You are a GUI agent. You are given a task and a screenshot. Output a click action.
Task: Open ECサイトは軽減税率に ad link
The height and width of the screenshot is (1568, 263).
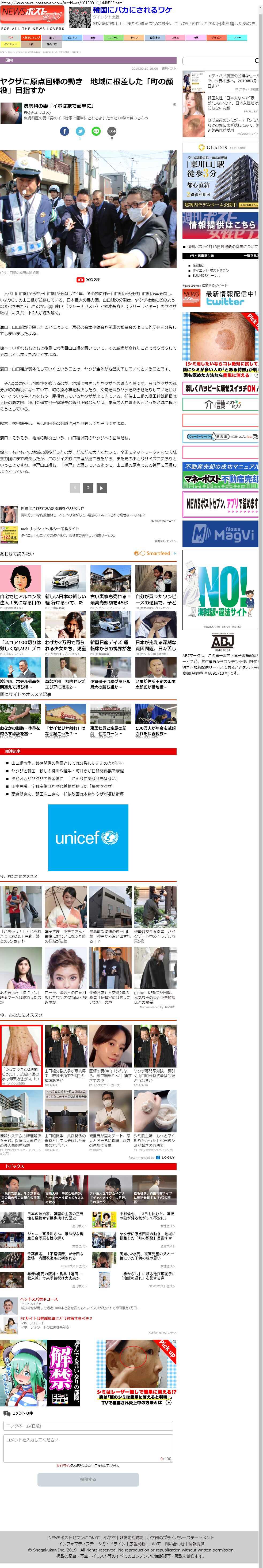(x=56, y=1319)
